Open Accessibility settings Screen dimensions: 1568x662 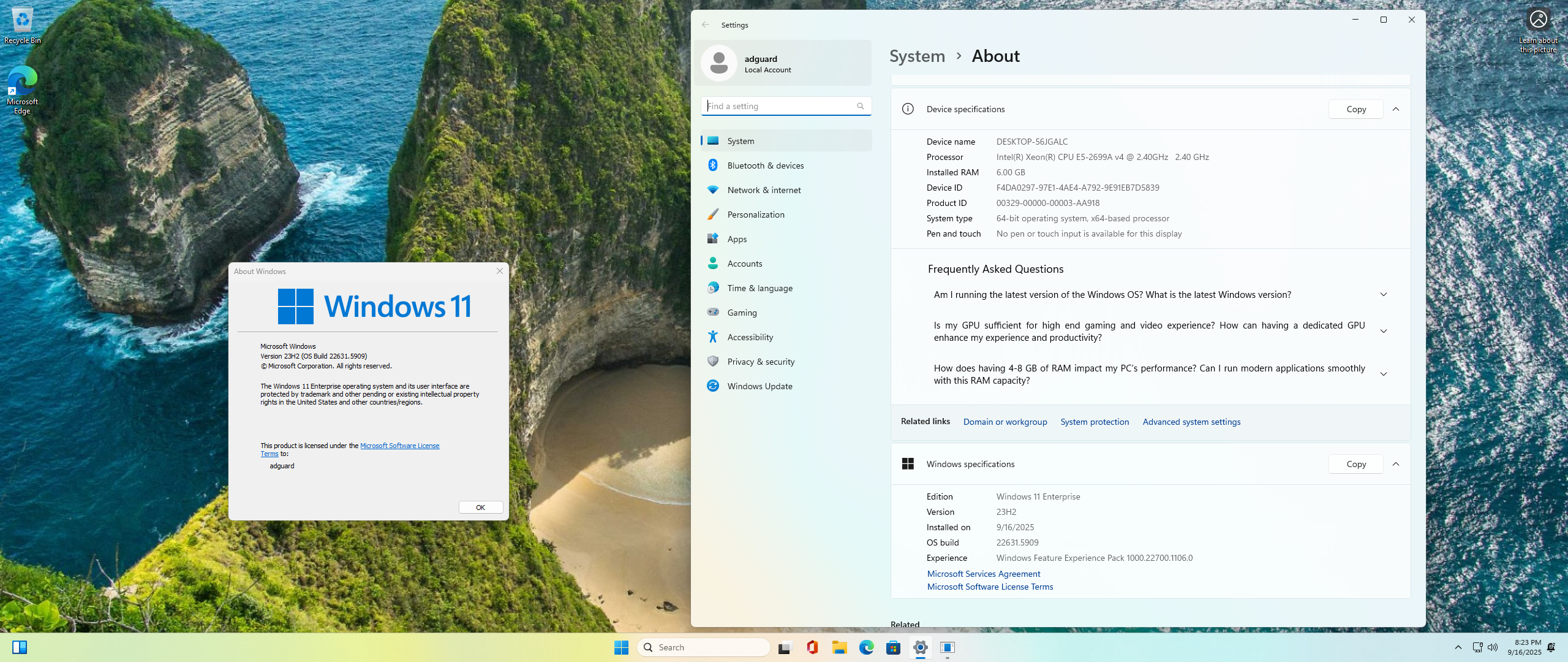pos(786,337)
